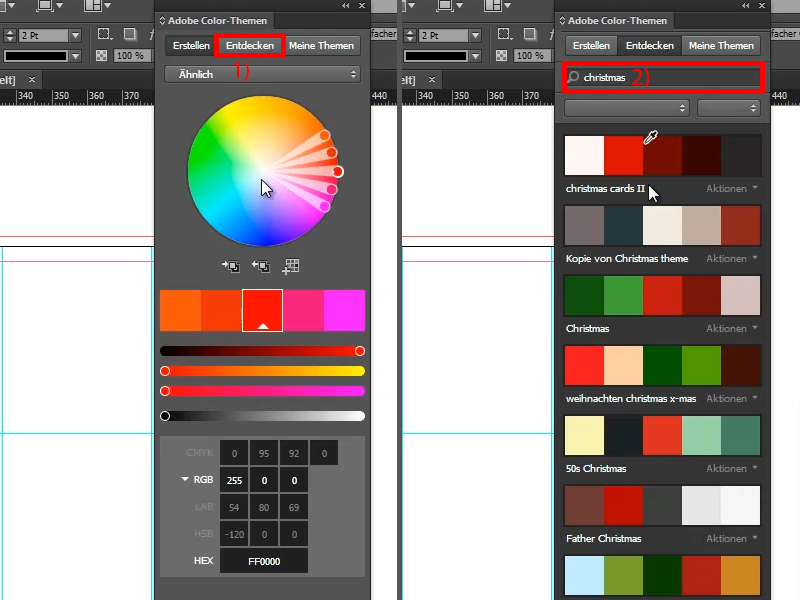Click the add-theme-to-swatches icon under wheel
The image size is (800, 600).
coord(231,266)
